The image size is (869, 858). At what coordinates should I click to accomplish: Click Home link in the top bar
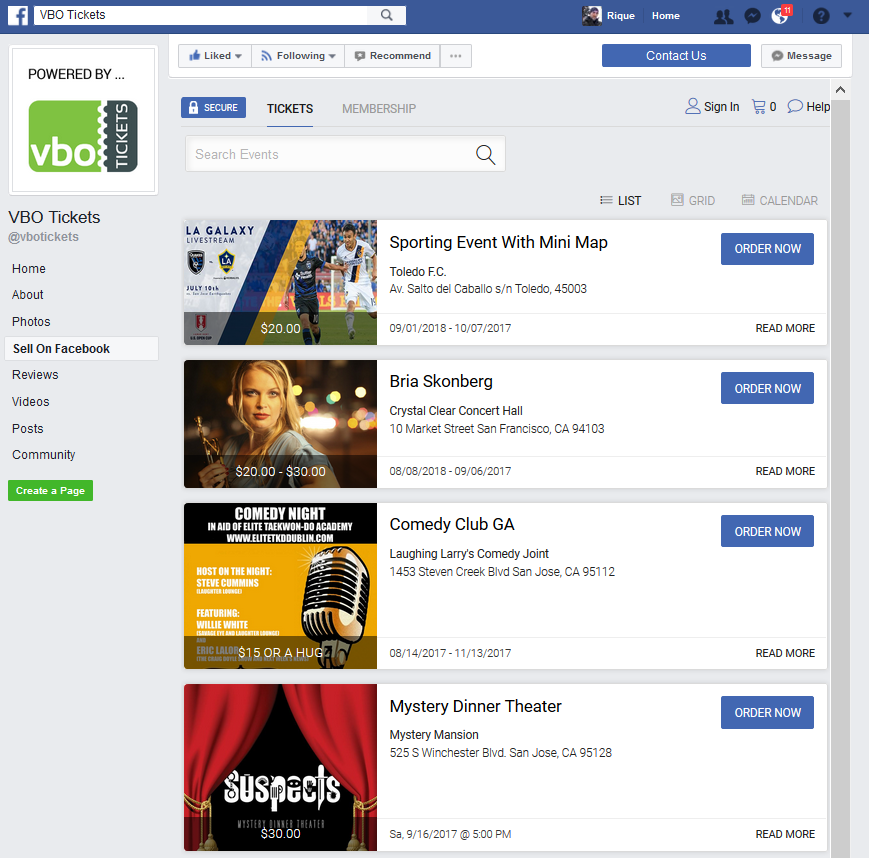tap(665, 16)
